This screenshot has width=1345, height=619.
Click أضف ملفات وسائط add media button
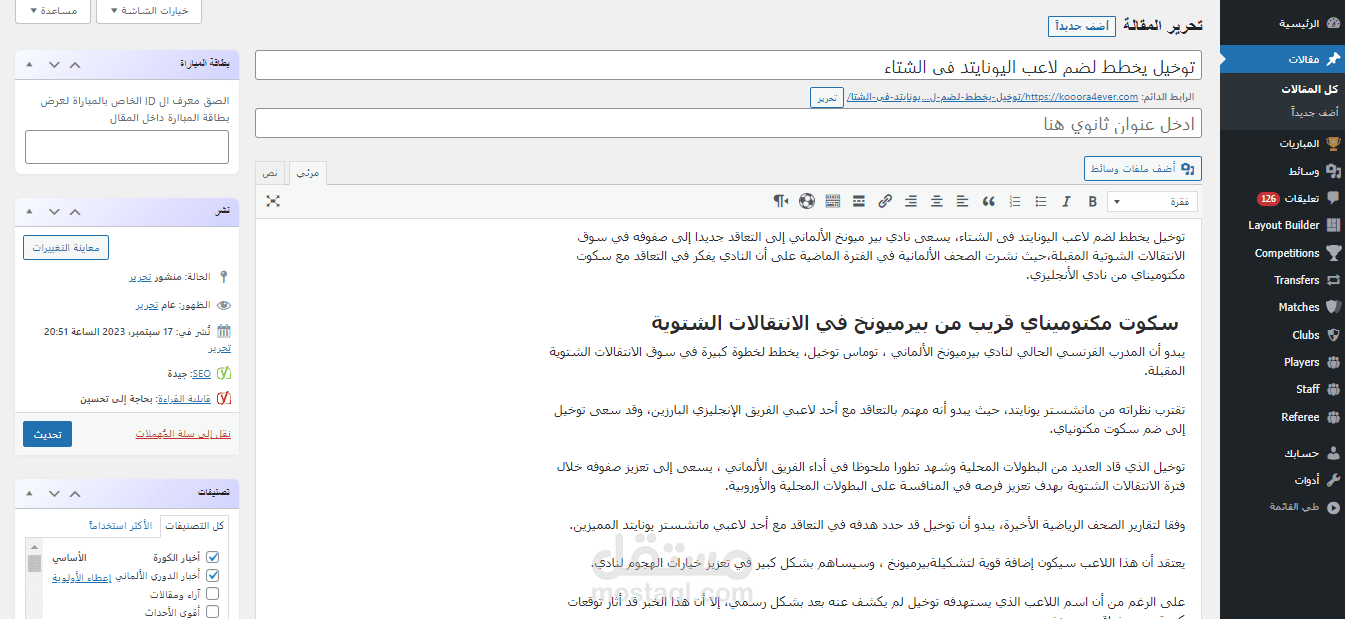click(x=1143, y=169)
